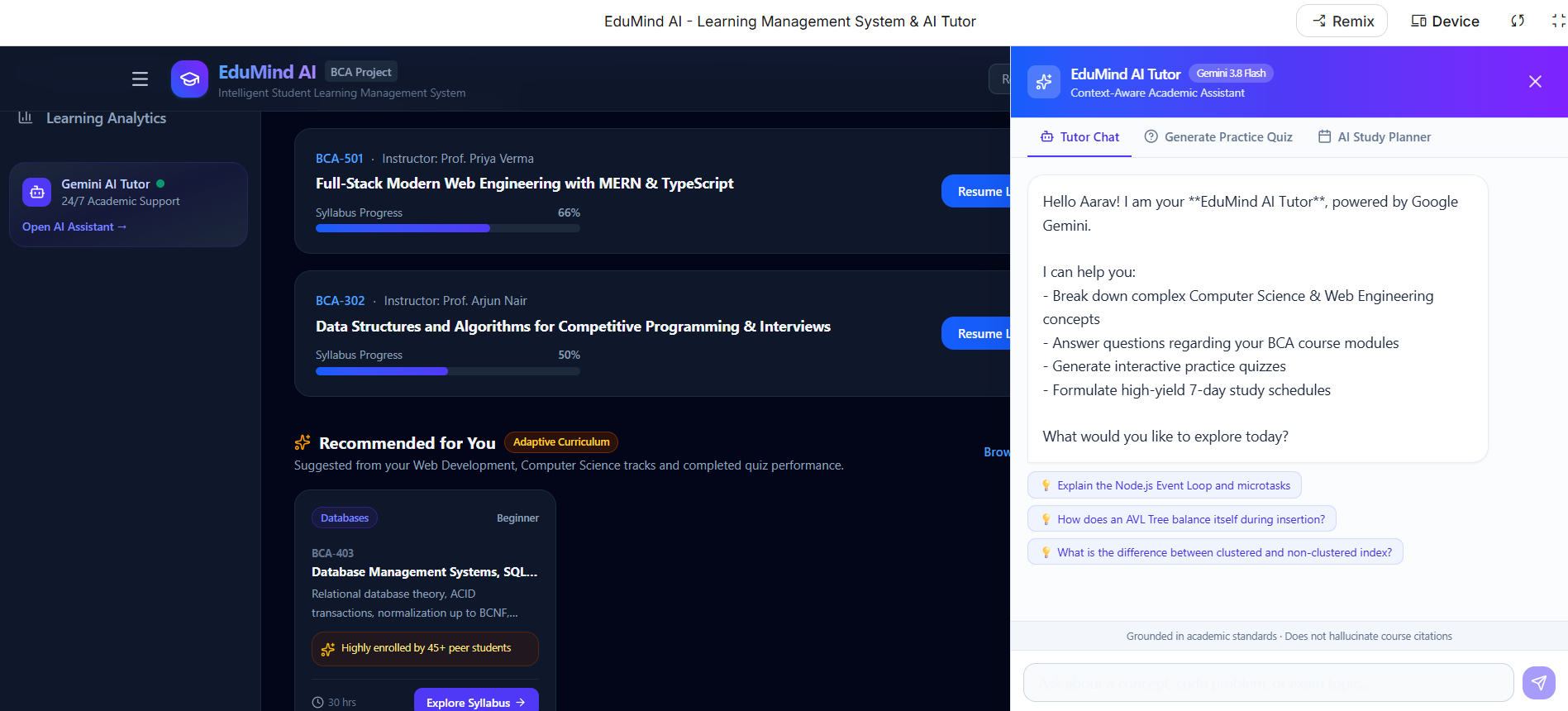This screenshot has width=1568, height=711.
Task: Open the Device preview option
Action: point(1445,21)
